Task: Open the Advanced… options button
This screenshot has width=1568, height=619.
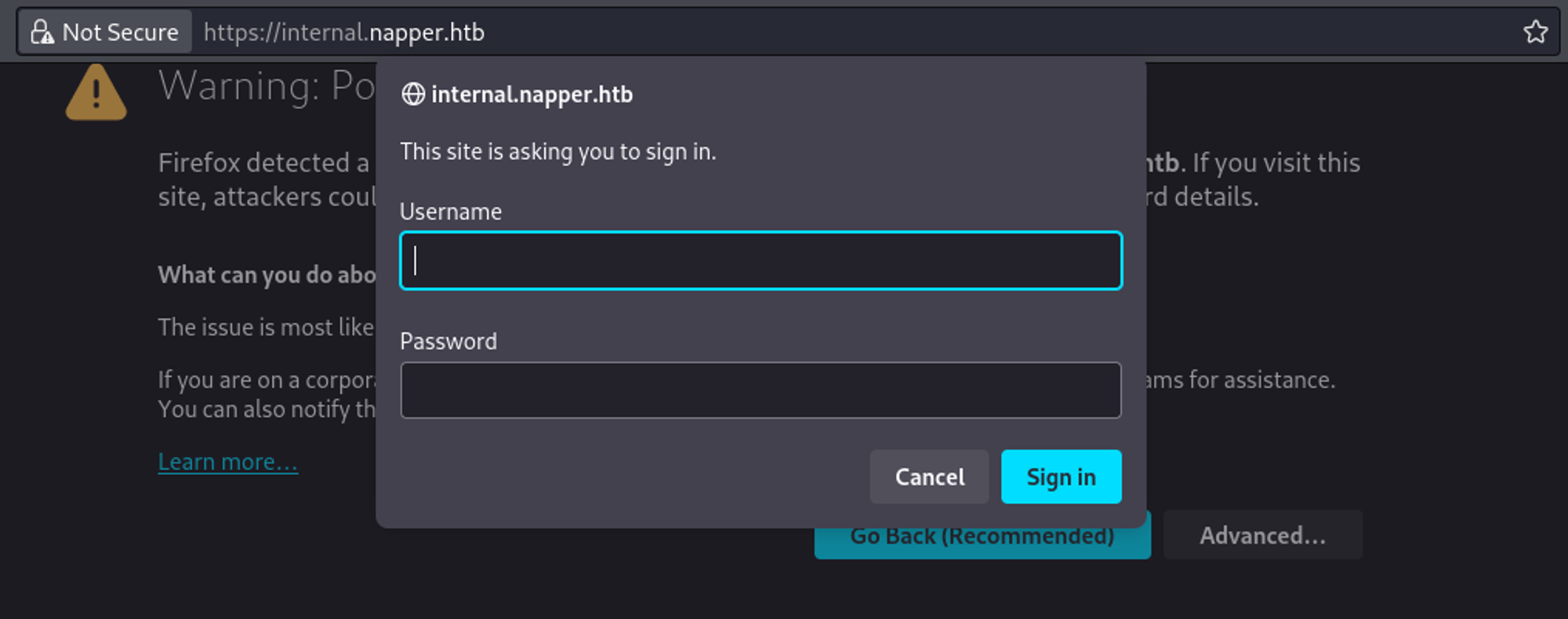Action: click(x=1262, y=536)
